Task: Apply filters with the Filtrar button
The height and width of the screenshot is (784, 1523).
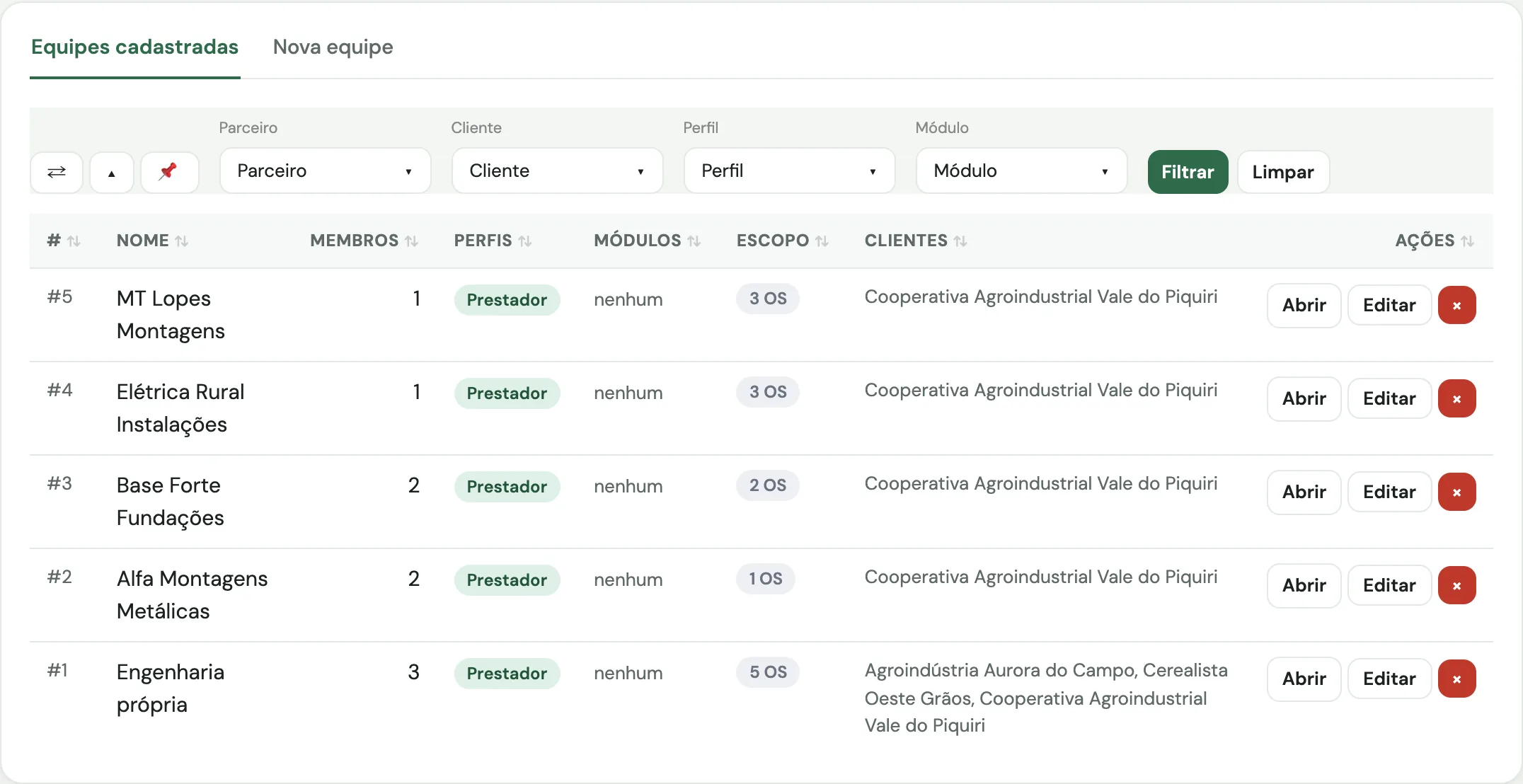Action: 1188,172
